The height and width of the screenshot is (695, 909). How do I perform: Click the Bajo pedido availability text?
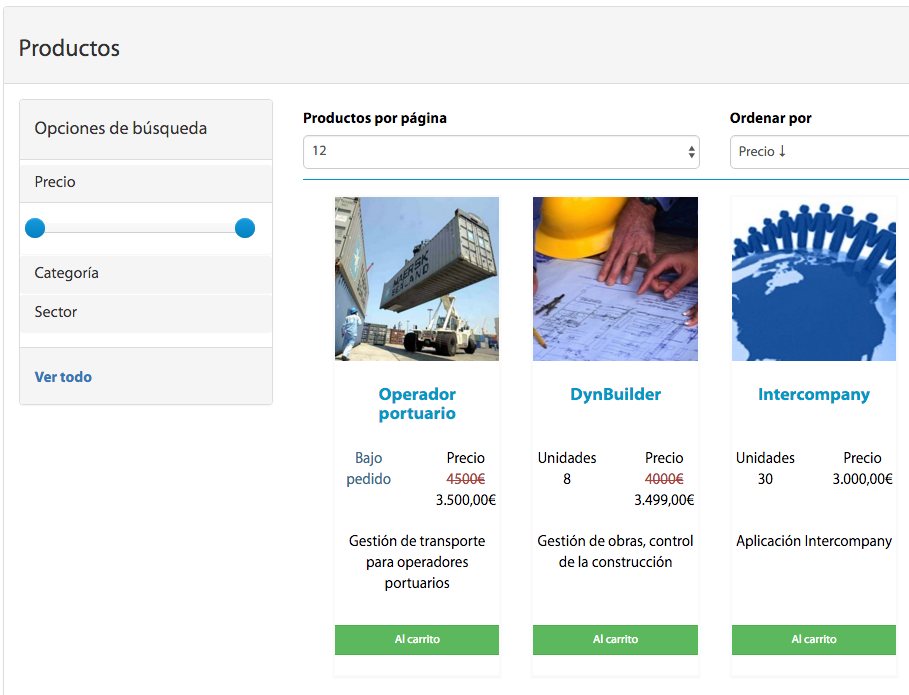[x=369, y=468]
